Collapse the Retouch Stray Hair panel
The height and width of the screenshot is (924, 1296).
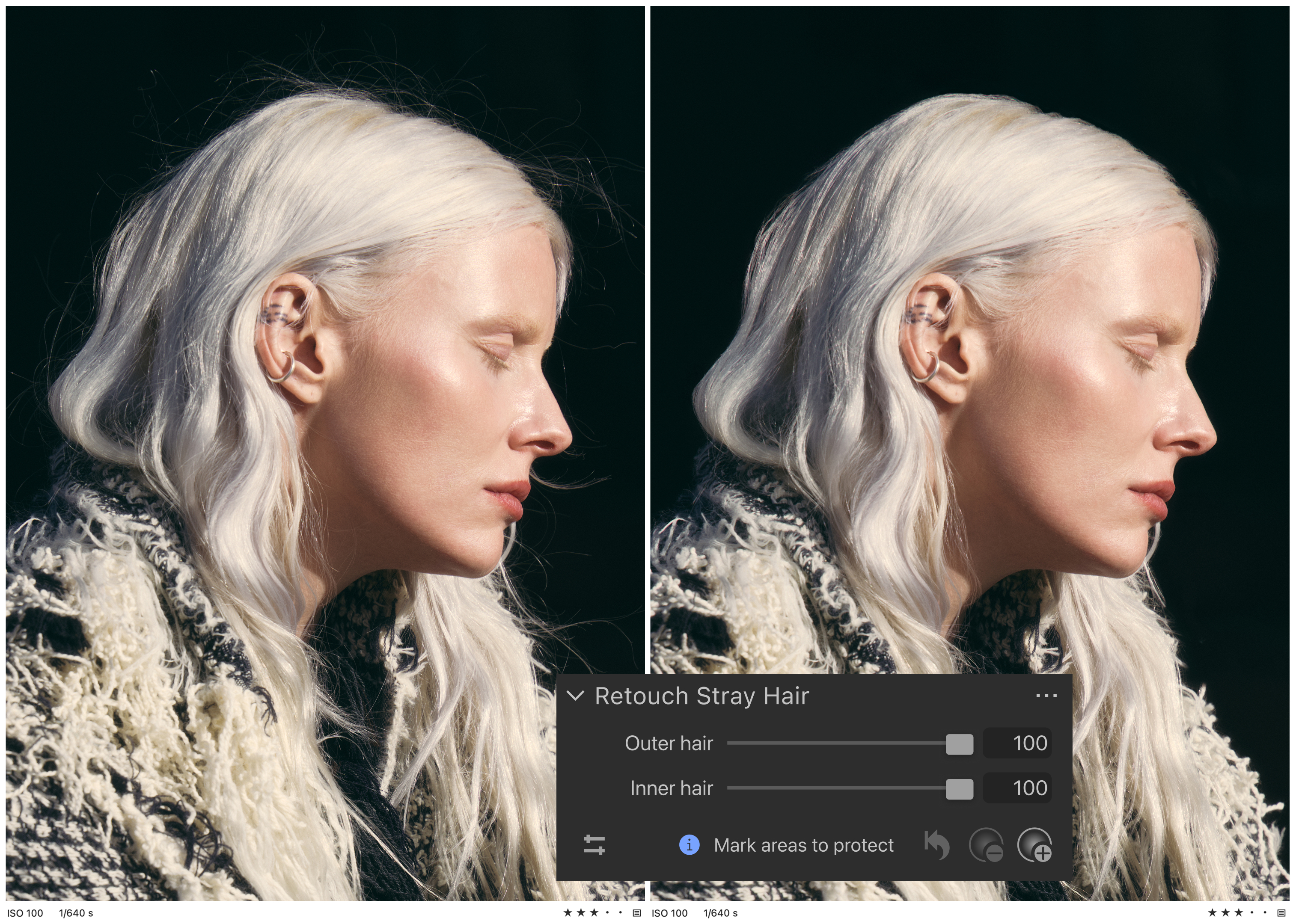(576, 695)
